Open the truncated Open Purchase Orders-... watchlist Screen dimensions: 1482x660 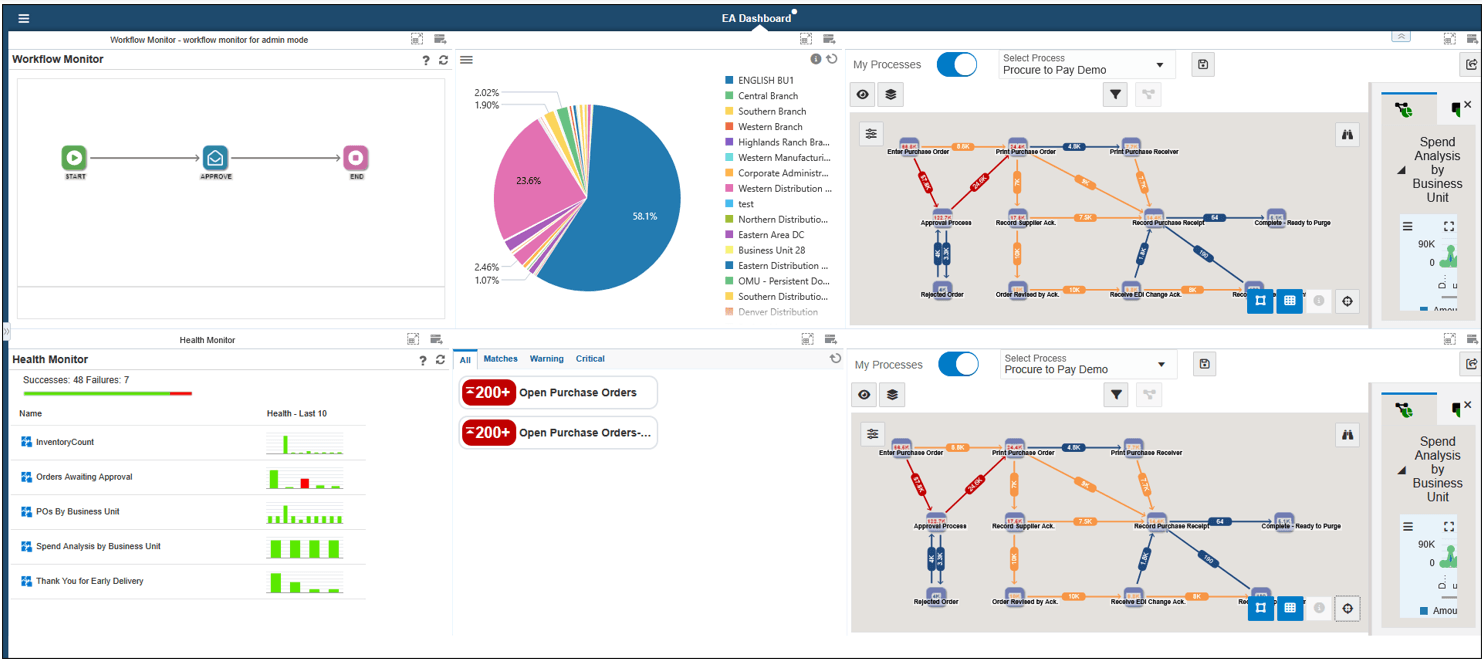pyautogui.click(x=558, y=433)
